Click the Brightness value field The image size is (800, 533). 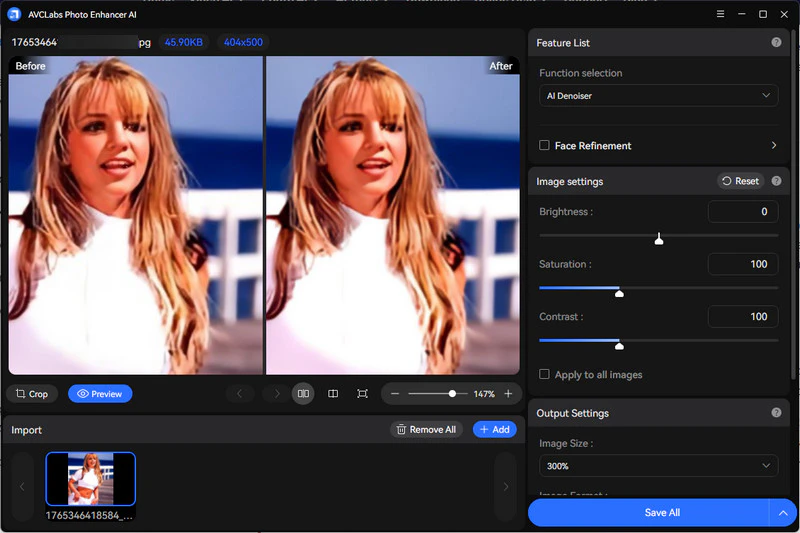coord(743,212)
